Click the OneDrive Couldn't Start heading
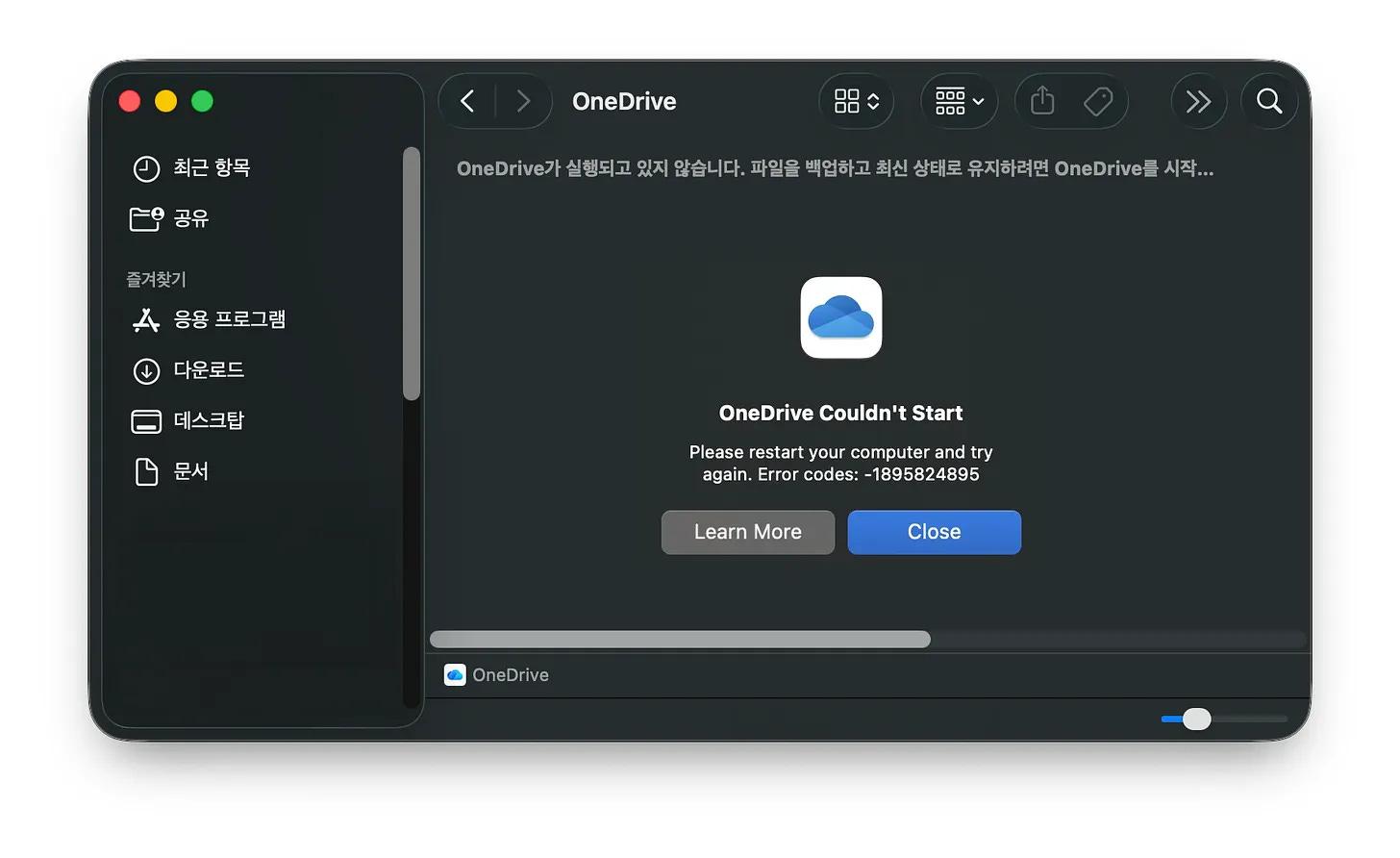The height and width of the screenshot is (858, 1400). [x=841, y=413]
